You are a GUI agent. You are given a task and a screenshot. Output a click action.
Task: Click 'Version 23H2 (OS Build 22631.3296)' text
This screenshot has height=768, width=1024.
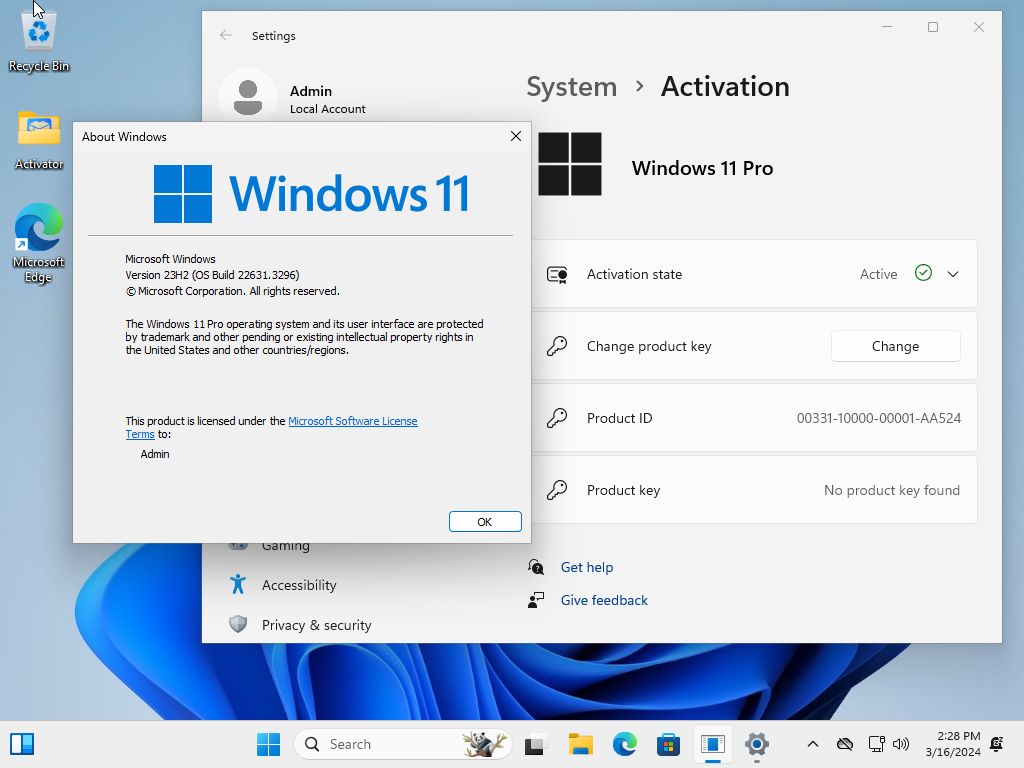point(212,275)
